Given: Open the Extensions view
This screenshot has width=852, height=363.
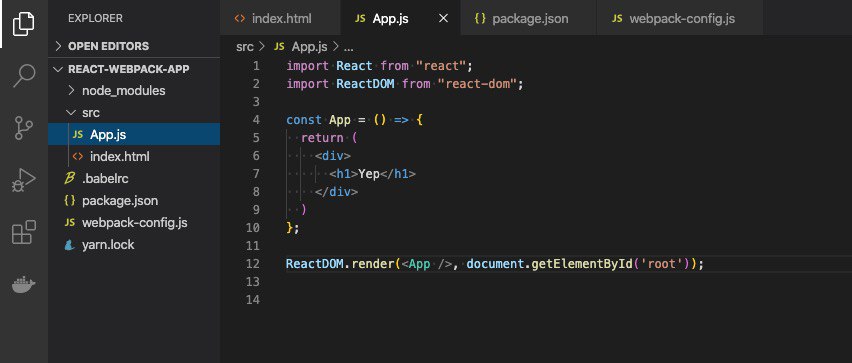Looking at the screenshot, I should (23, 232).
